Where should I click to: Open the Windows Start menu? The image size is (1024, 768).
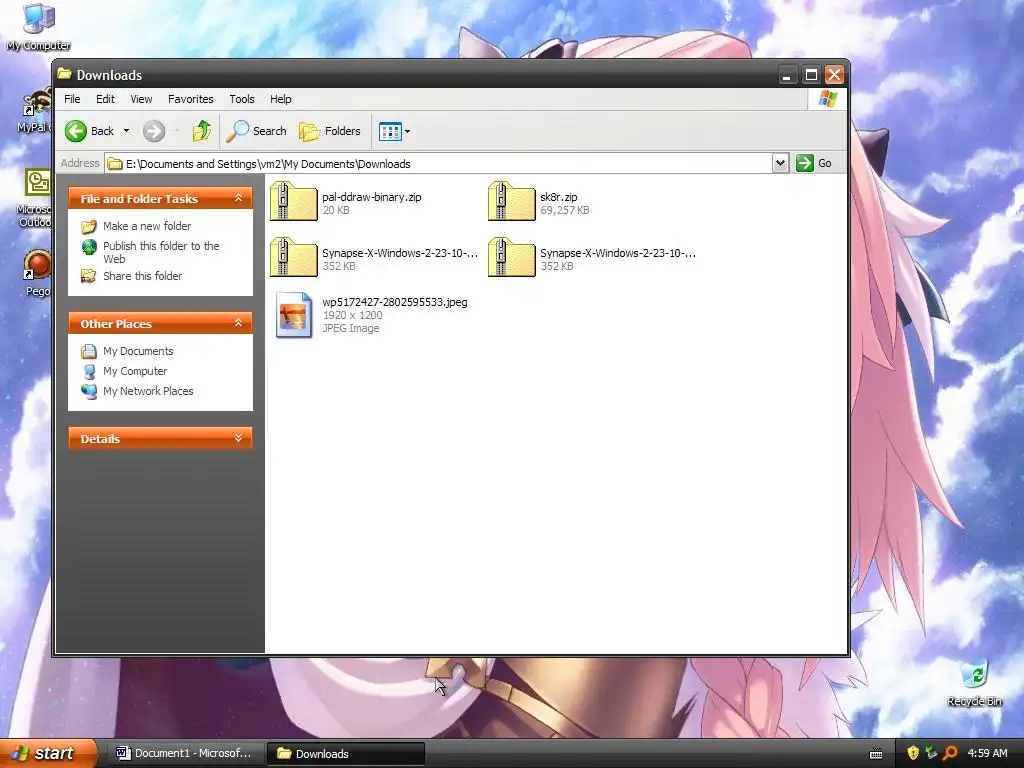[x=48, y=753]
